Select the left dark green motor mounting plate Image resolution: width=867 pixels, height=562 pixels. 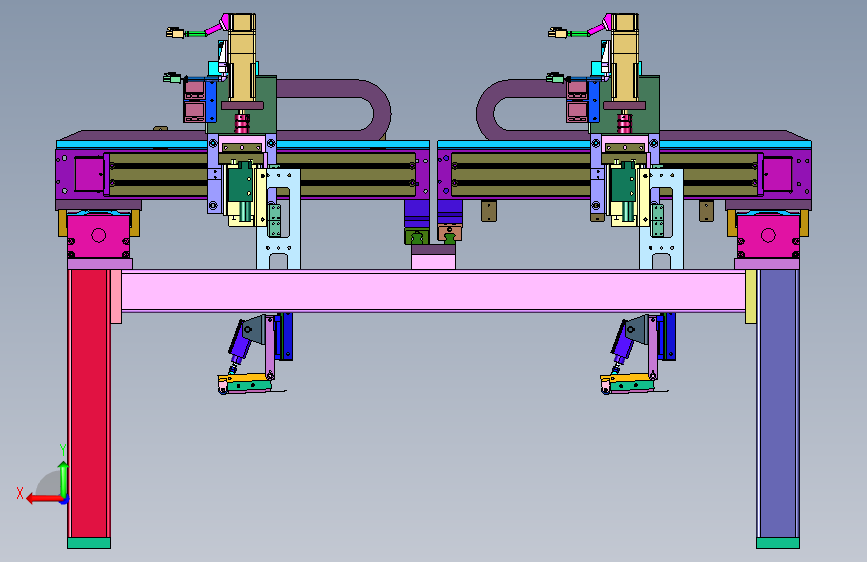point(265,105)
